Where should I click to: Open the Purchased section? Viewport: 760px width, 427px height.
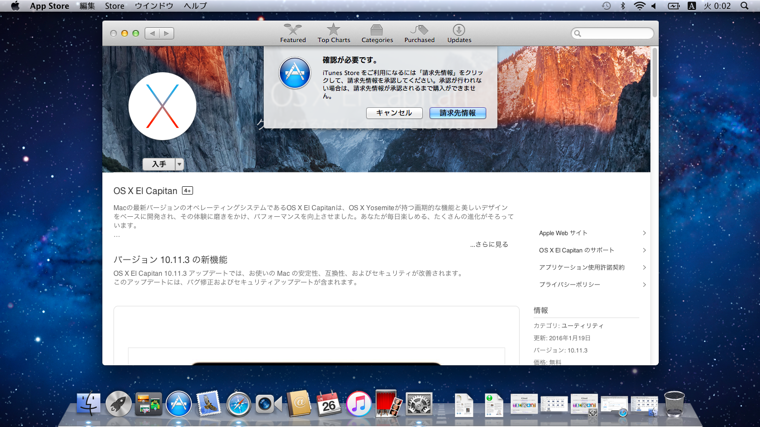[x=419, y=33]
